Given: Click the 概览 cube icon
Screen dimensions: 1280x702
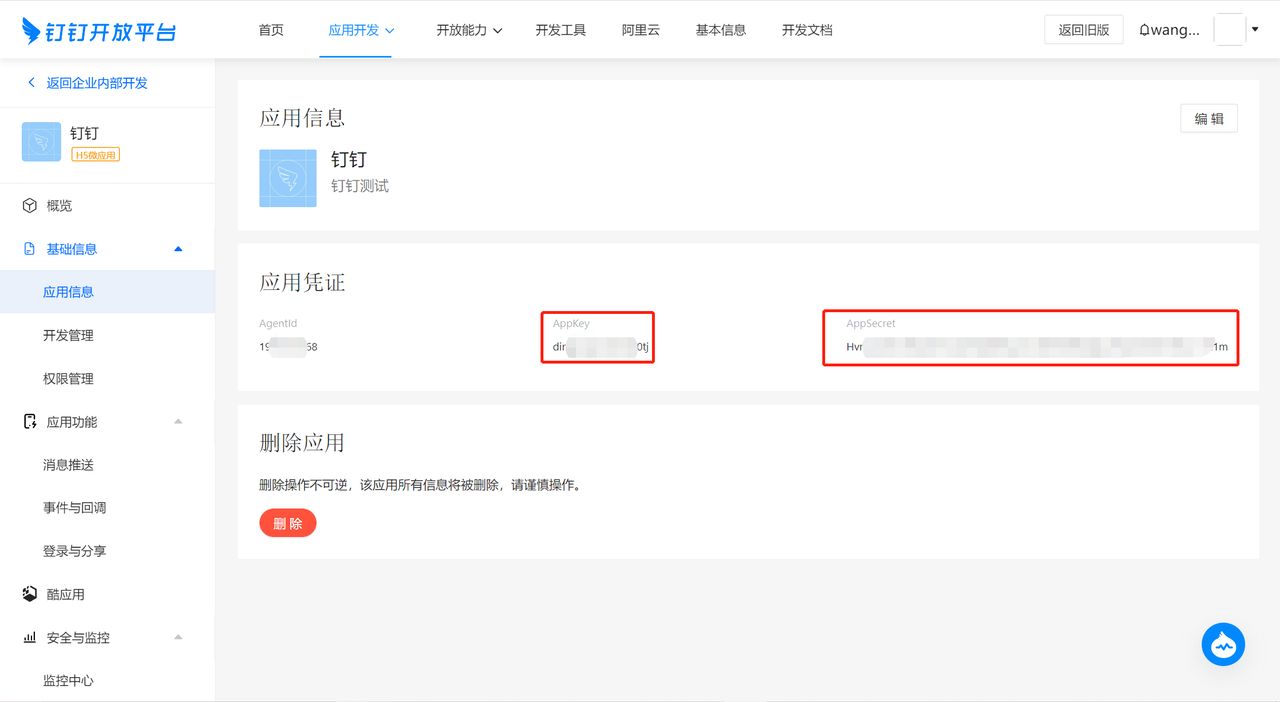Looking at the screenshot, I should tap(30, 206).
